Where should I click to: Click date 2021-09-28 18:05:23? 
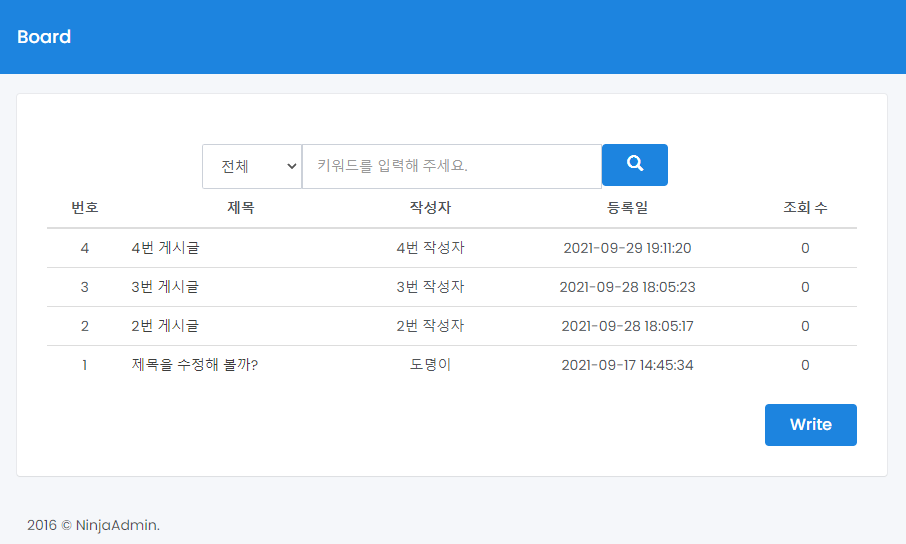pyautogui.click(x=627, y=287)
